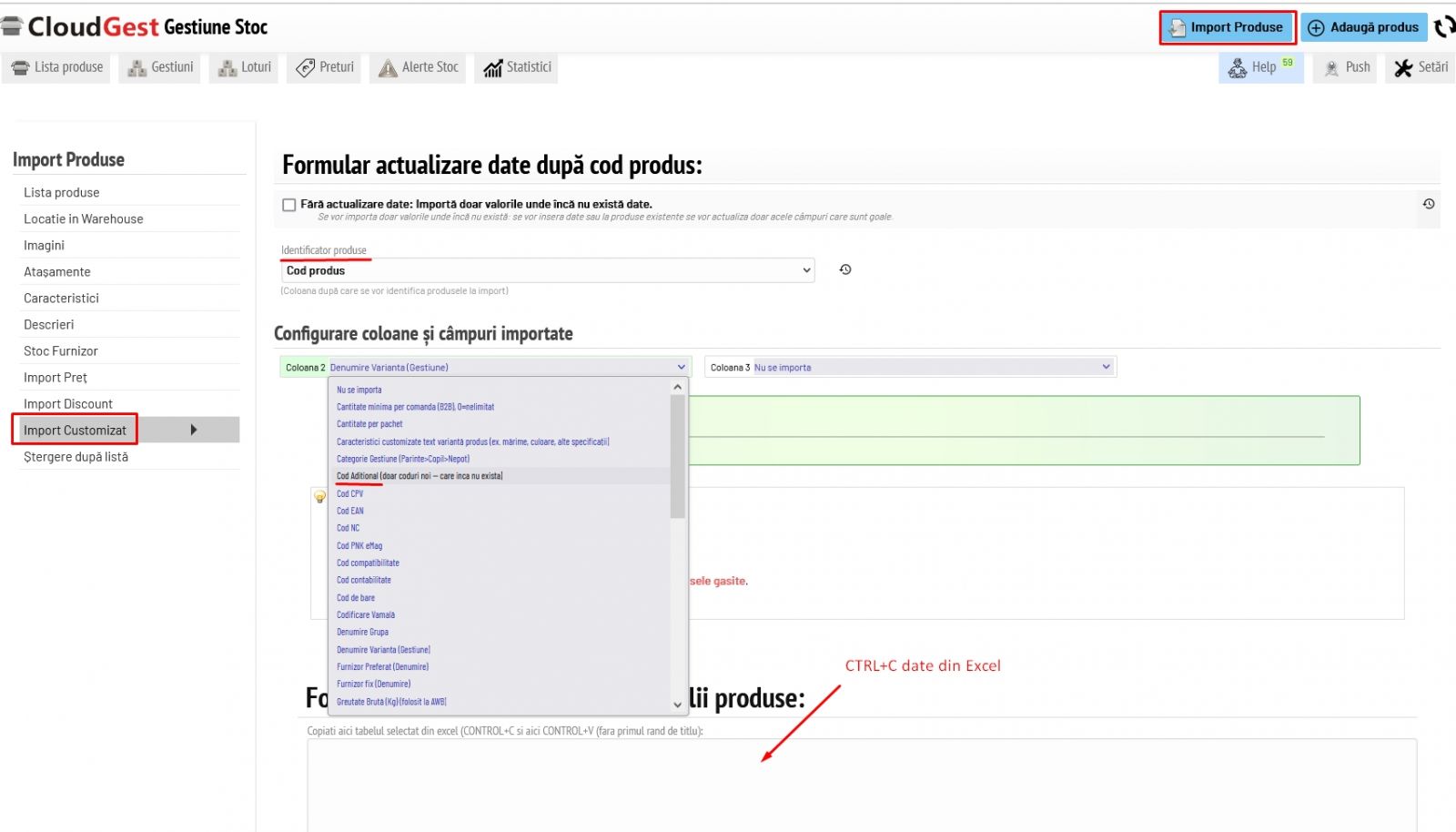Open Ștergere după listă sidebar item

(76, 457)
